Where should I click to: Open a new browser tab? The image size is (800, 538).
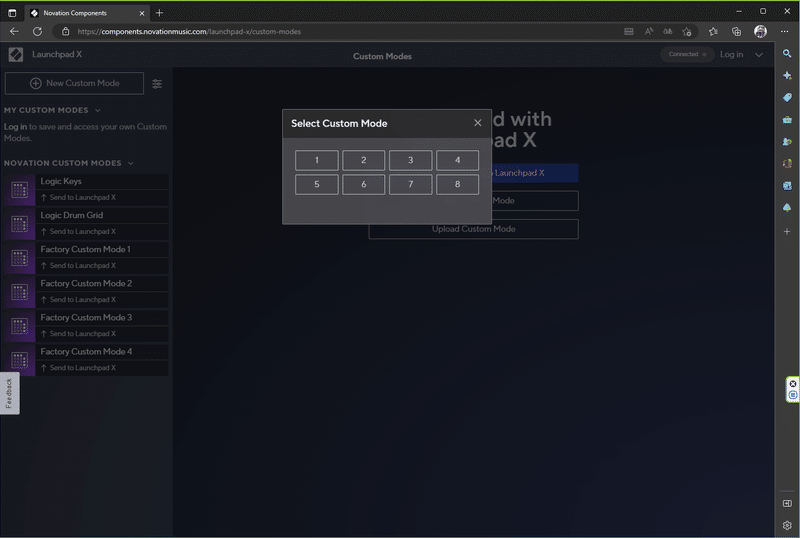click(159, 13)
